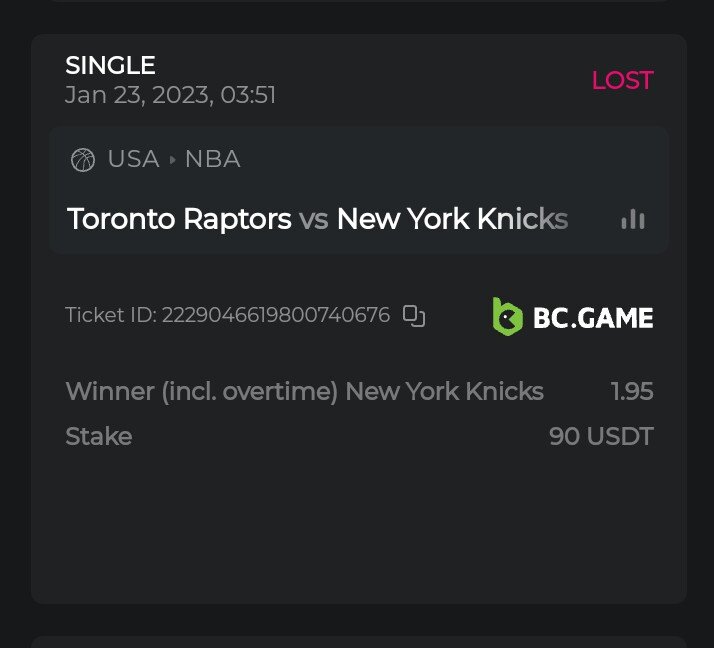714x648 pixels.
Task: Open the BC.GAME brand name text
Action: point(593,318)
